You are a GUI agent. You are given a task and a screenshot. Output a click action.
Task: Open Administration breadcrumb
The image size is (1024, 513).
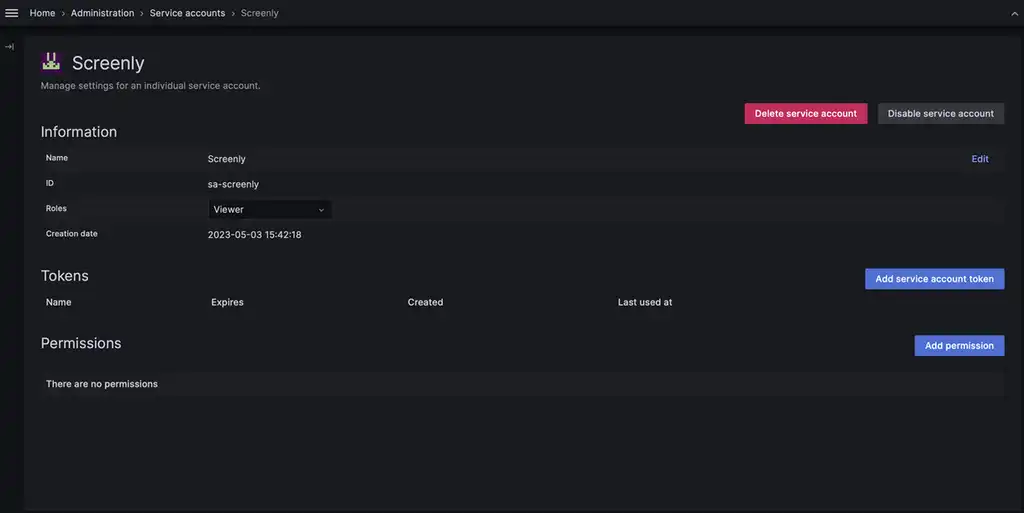103,13
